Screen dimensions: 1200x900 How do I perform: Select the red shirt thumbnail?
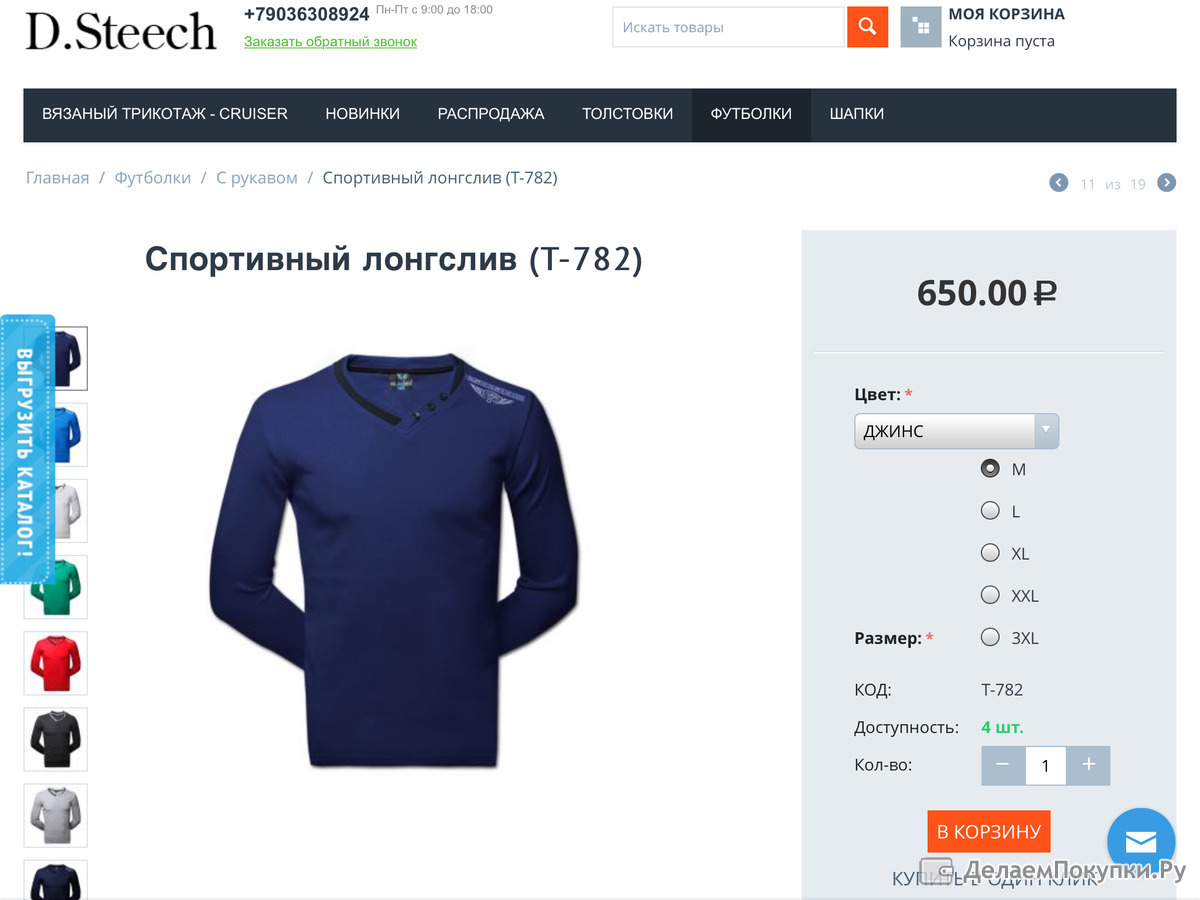55,663
